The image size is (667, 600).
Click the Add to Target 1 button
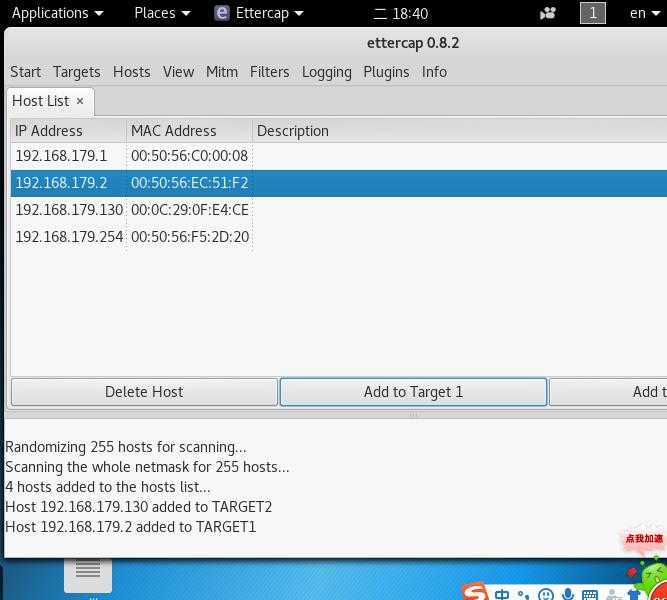[x=413, y=392]
